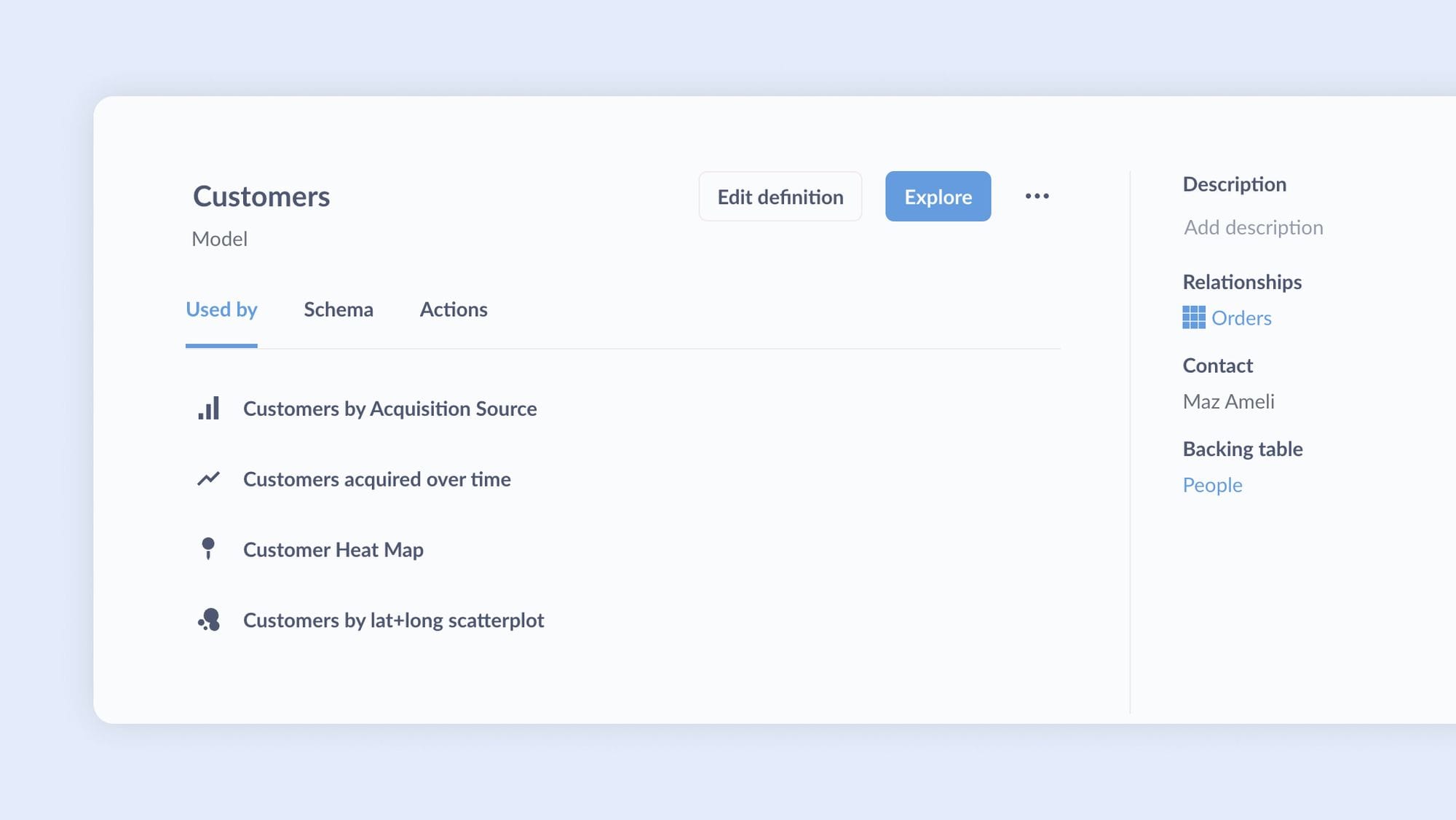Click the Maz Ameli contact name
The height and width of the screenshot is (820, 1456).
pos(1228,402)
